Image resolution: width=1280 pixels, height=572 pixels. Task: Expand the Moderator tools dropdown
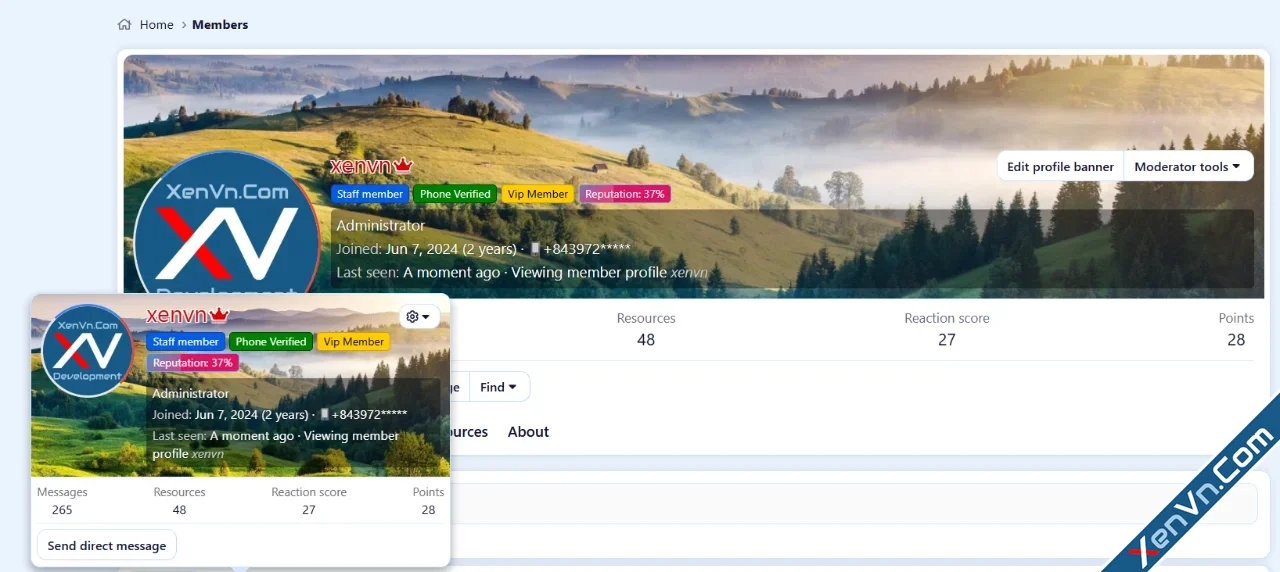click(1187, 167)
